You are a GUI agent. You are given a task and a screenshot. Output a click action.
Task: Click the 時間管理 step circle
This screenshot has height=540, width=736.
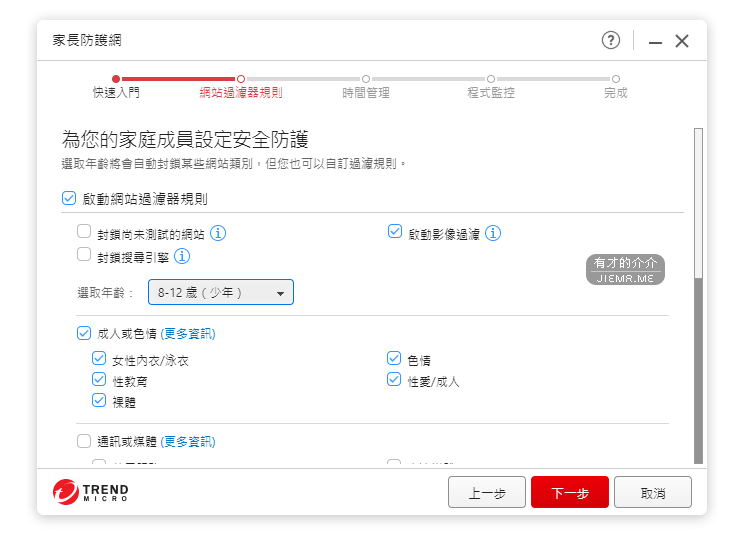tap(366, 78)
